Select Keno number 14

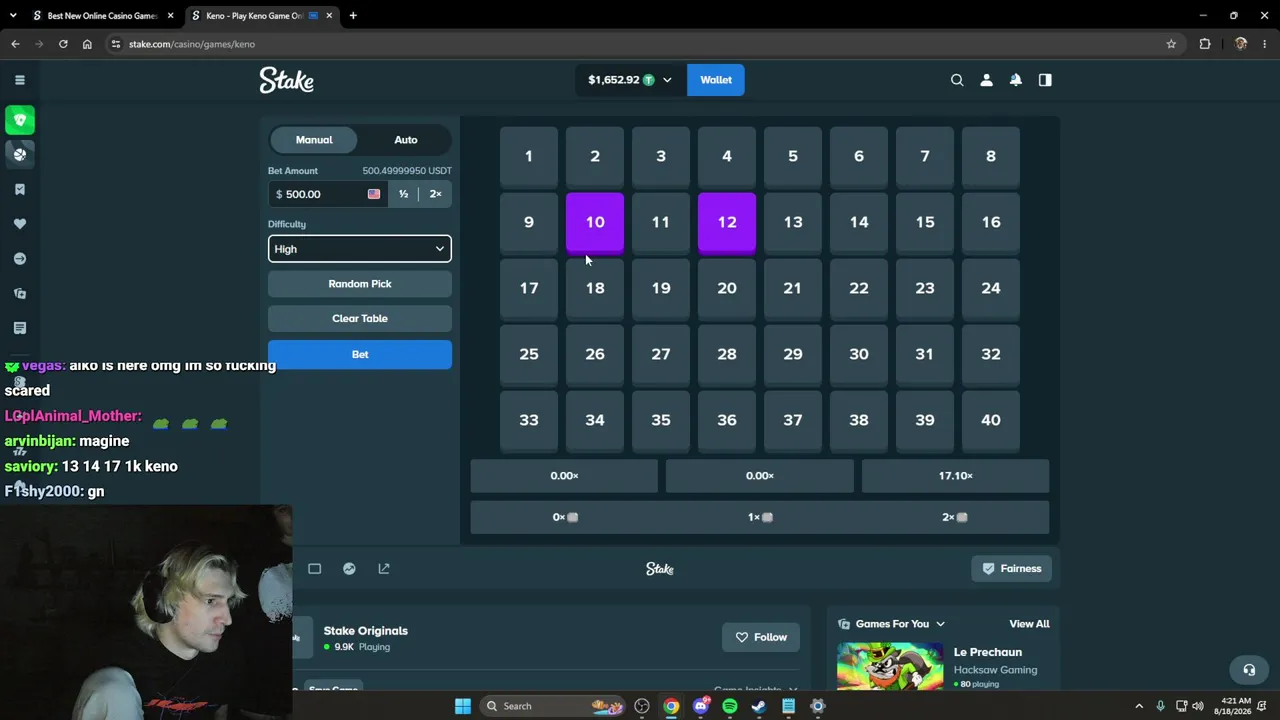pyautogui.click(x=859, y=223)
